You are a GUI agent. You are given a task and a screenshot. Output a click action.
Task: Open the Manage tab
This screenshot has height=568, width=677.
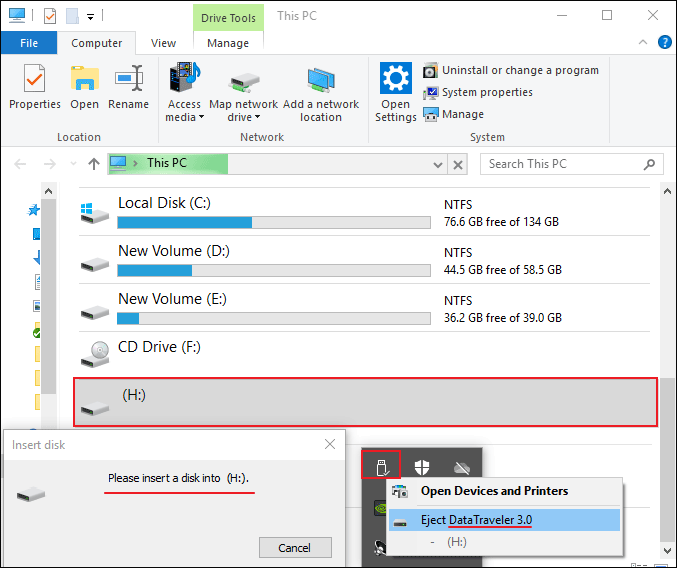click(x=228, y=43)
